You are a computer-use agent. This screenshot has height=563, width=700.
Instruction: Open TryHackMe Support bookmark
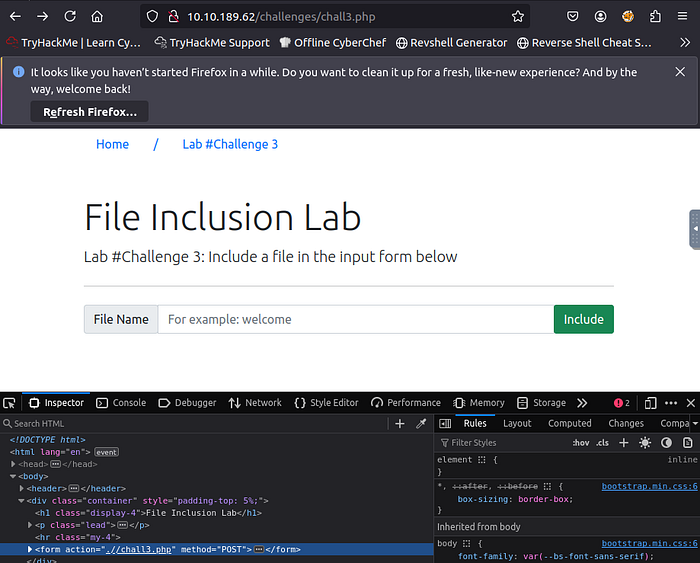point(212,42)
